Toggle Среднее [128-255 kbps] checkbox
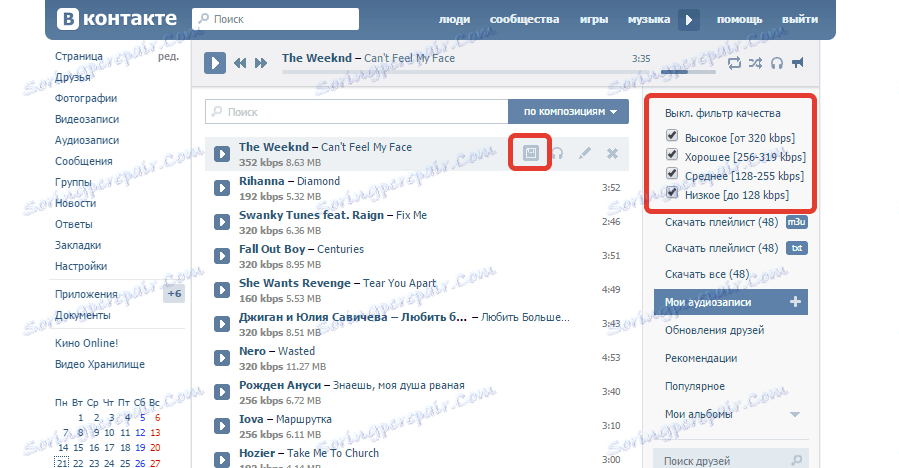This screenshot has width=899, height=468. click(x=672, y=173)
